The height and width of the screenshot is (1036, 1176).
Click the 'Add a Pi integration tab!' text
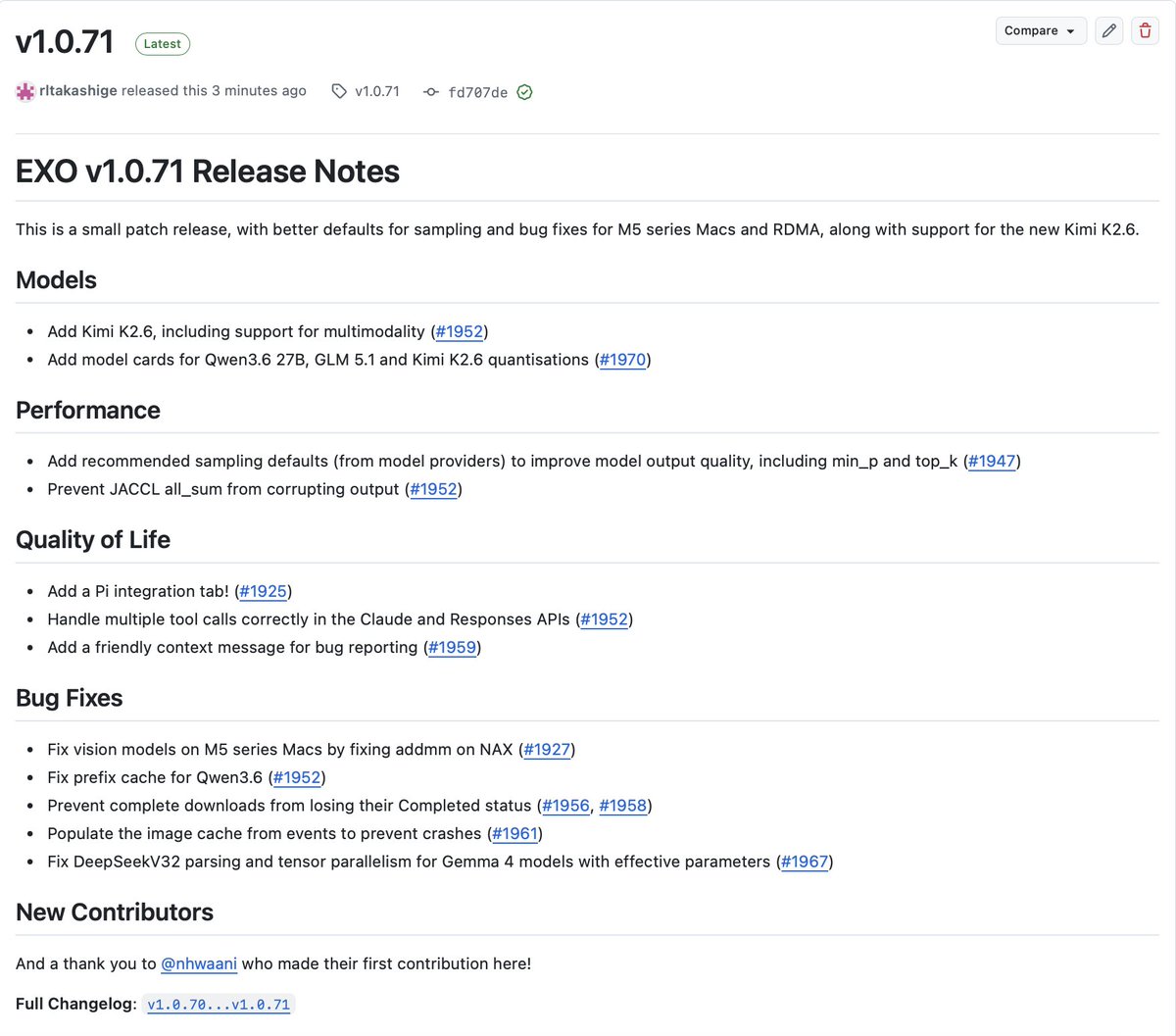(138, 591)
